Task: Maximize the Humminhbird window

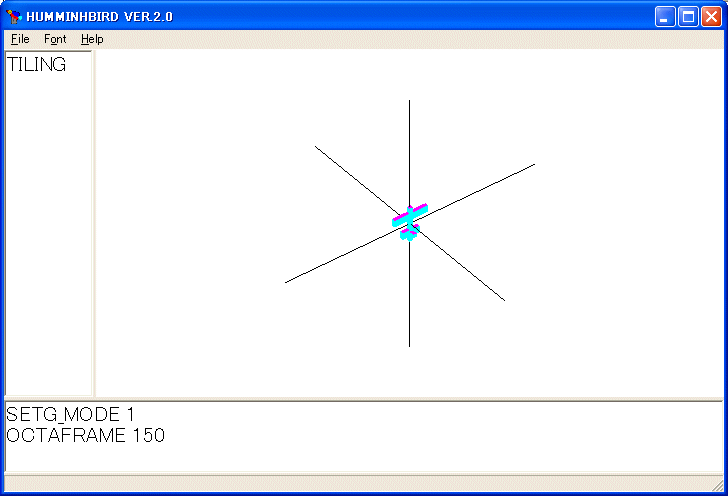Action: point(688,17)
